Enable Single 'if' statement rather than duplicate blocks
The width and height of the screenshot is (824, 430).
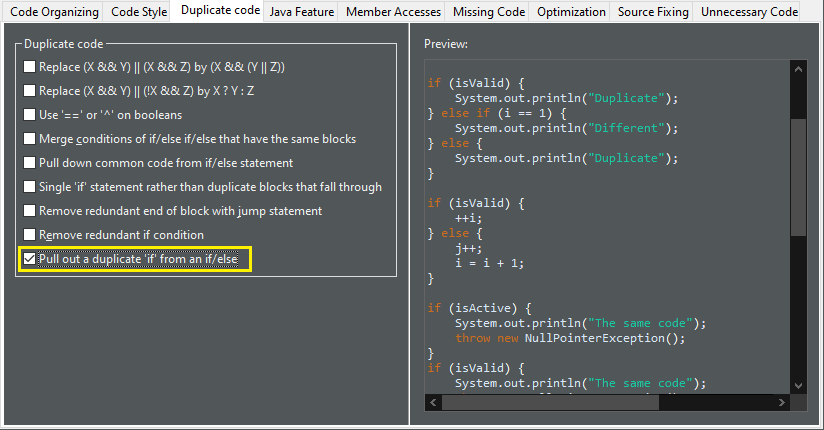tap(29, 187)
